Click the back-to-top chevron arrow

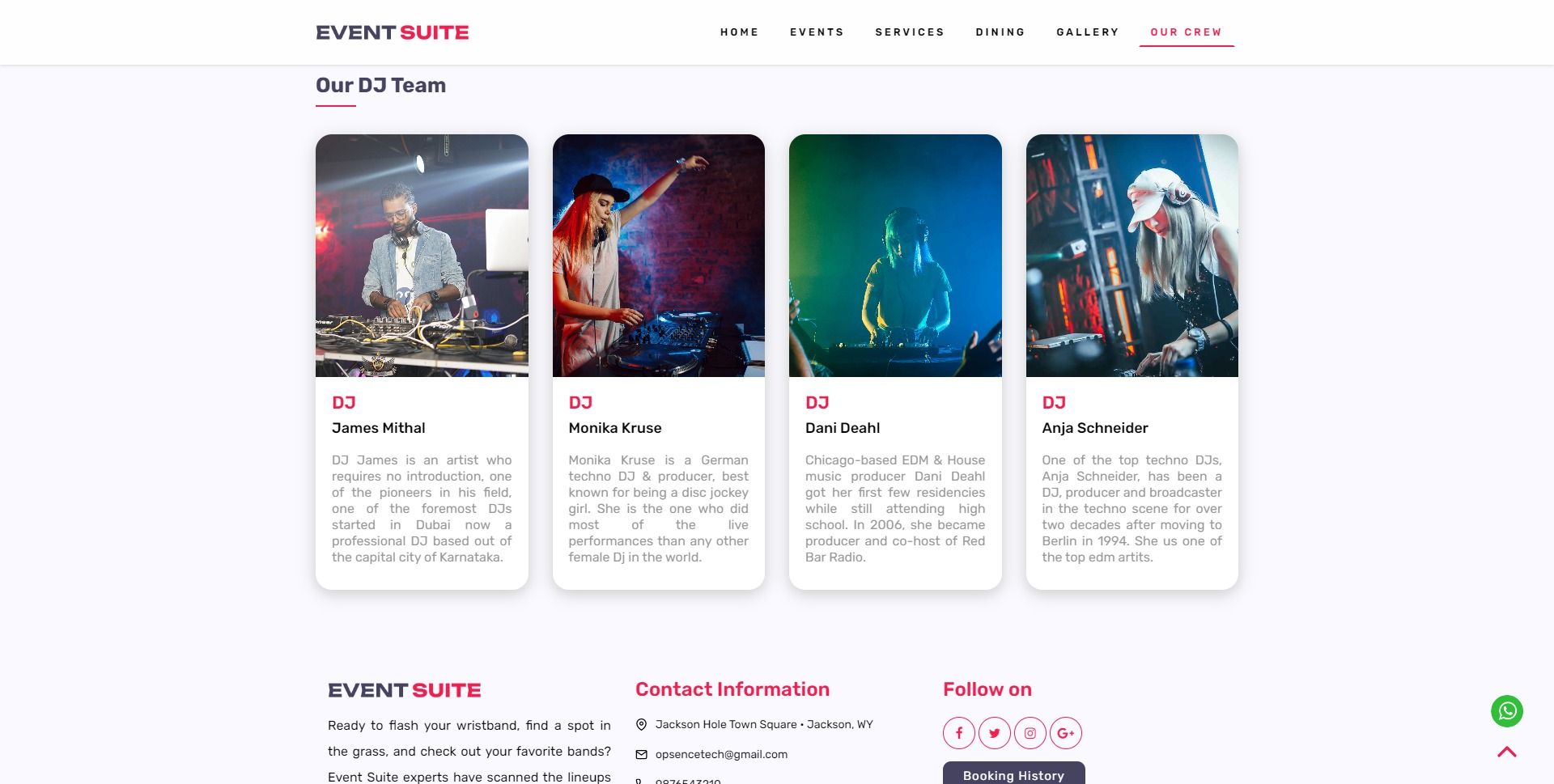click(1507, 752)
